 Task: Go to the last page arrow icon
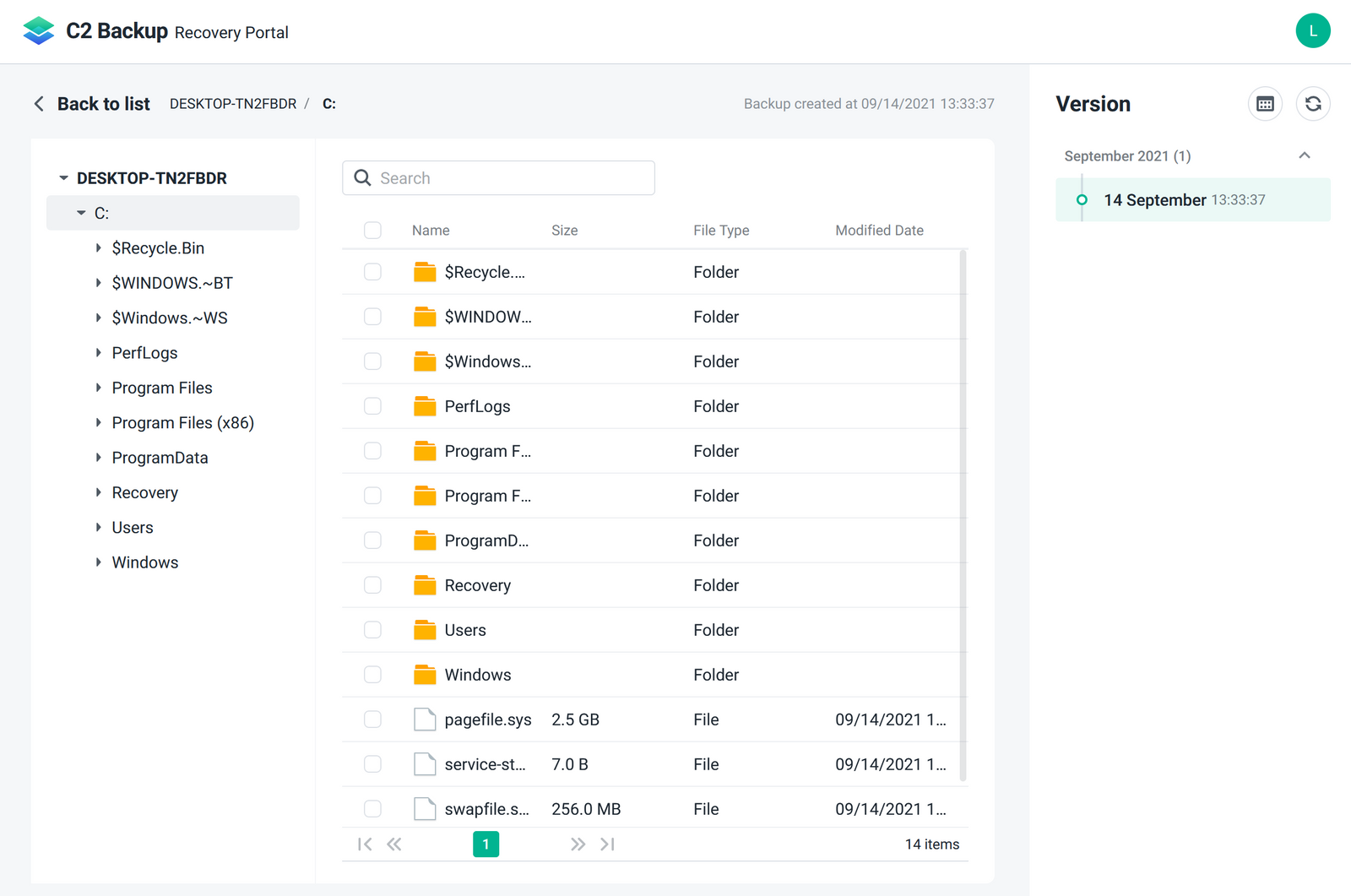(x=607, y=844)
